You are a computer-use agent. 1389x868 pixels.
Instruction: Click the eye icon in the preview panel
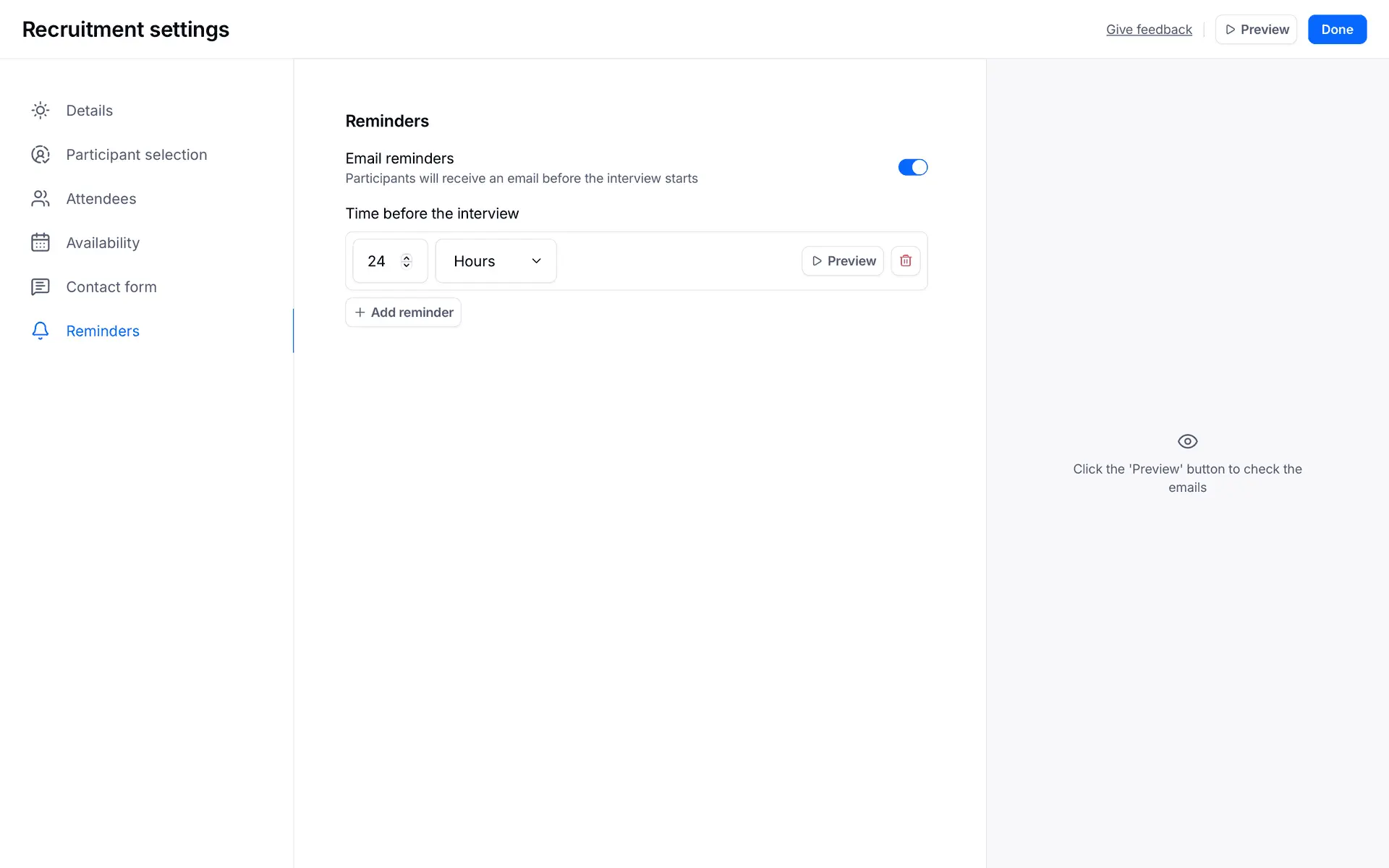(x=1187, y=441)
